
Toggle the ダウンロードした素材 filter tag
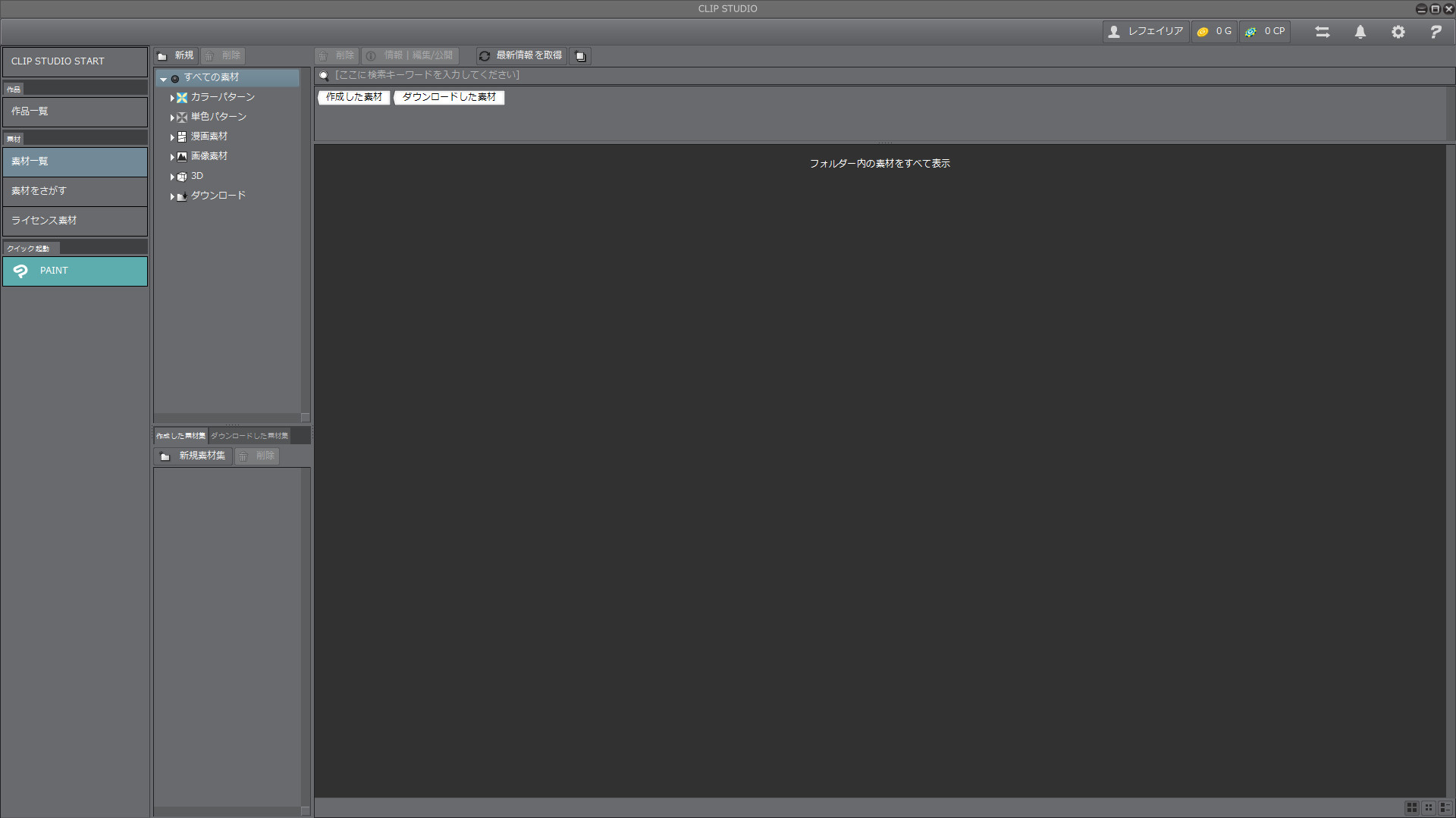[x=449, y=97]
